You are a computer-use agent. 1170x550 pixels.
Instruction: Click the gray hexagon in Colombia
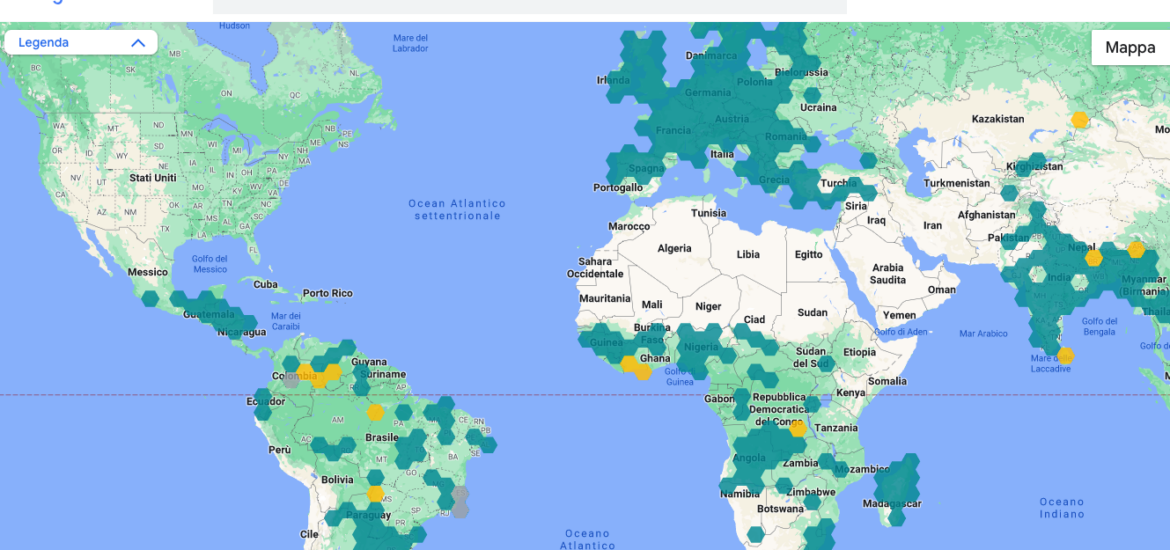tap(291, 380)
